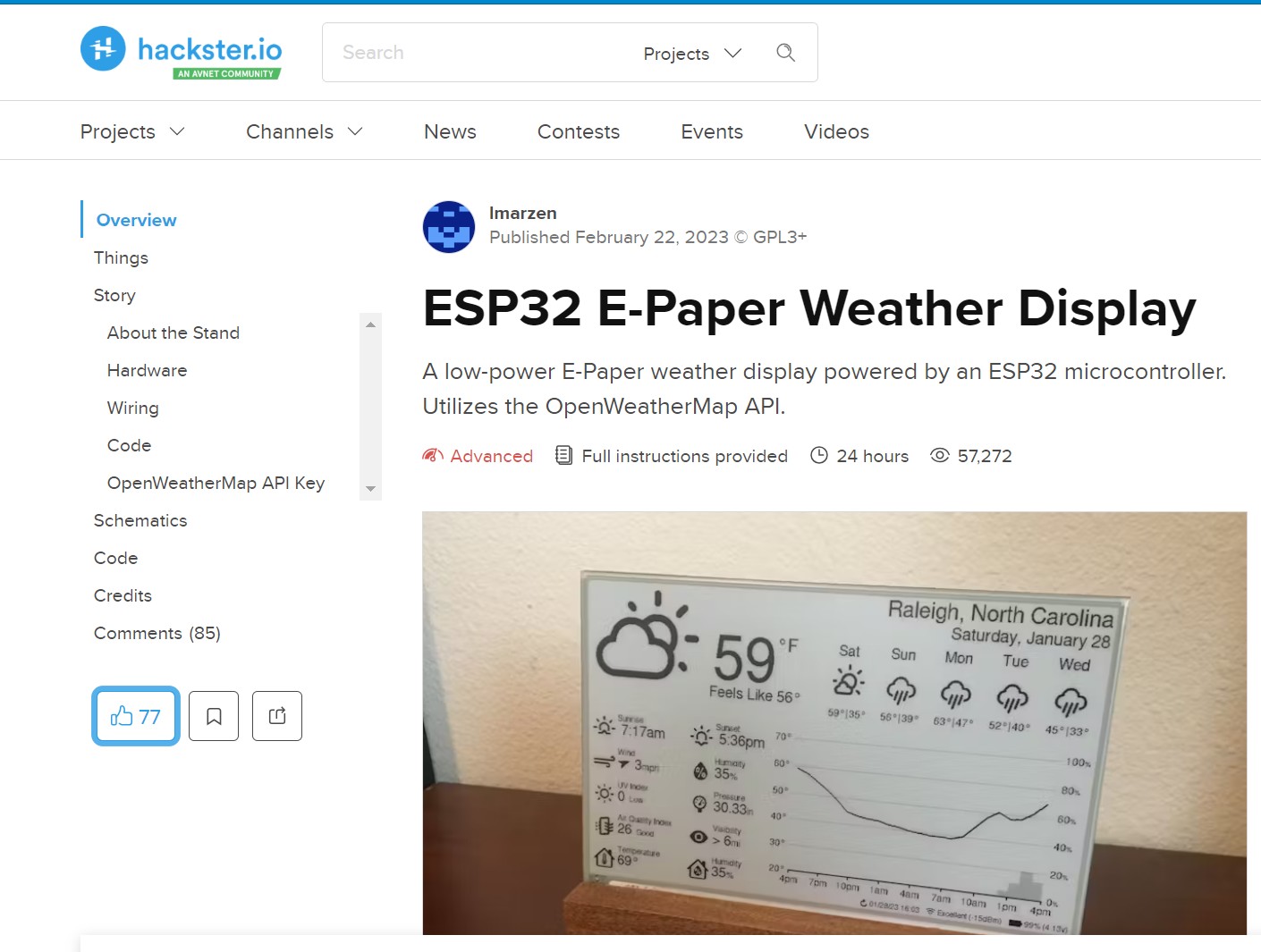Open Imarzen author profile link

tap(522, 213)
